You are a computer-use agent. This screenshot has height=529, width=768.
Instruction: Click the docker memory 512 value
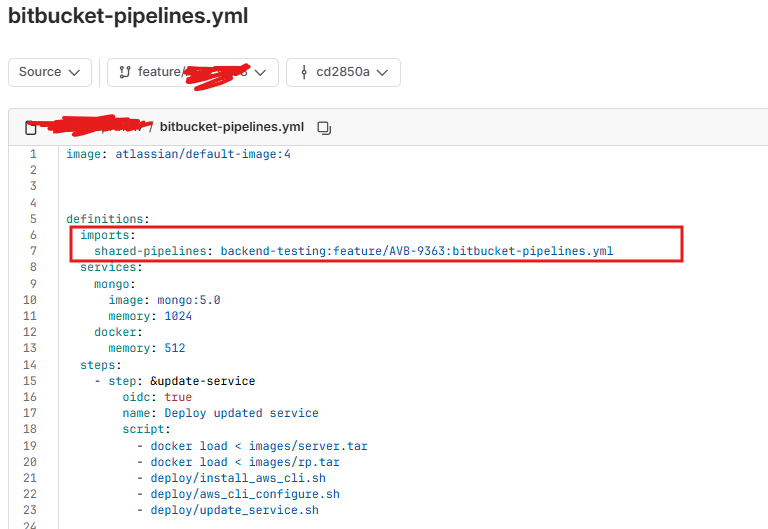coord(175,348)
